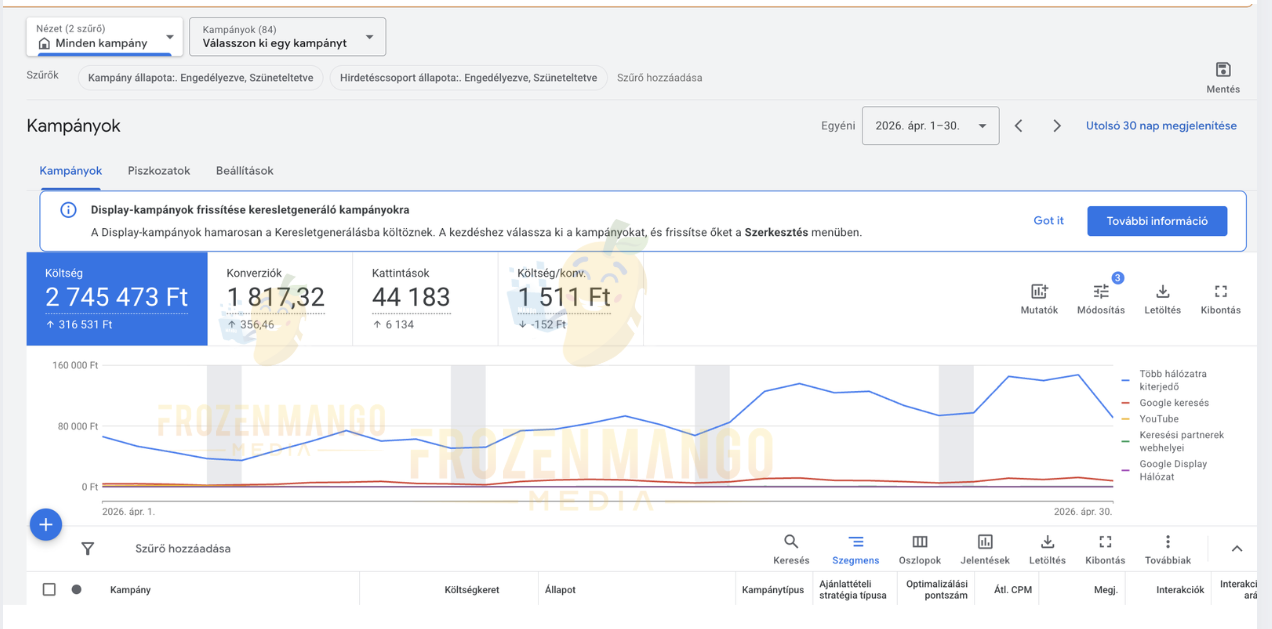1272x629 pixels.
Task: Sort by the Állapot column header
Action: click(560, 590)
